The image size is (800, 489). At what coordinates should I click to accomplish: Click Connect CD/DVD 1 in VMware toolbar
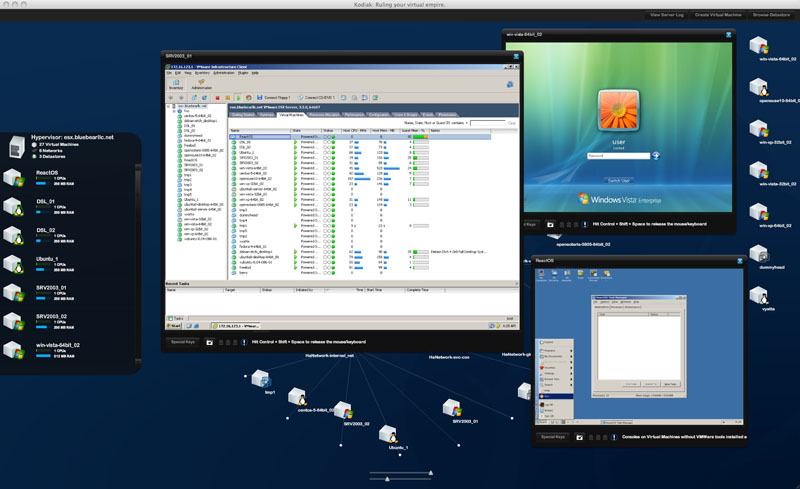click(316, 97)
